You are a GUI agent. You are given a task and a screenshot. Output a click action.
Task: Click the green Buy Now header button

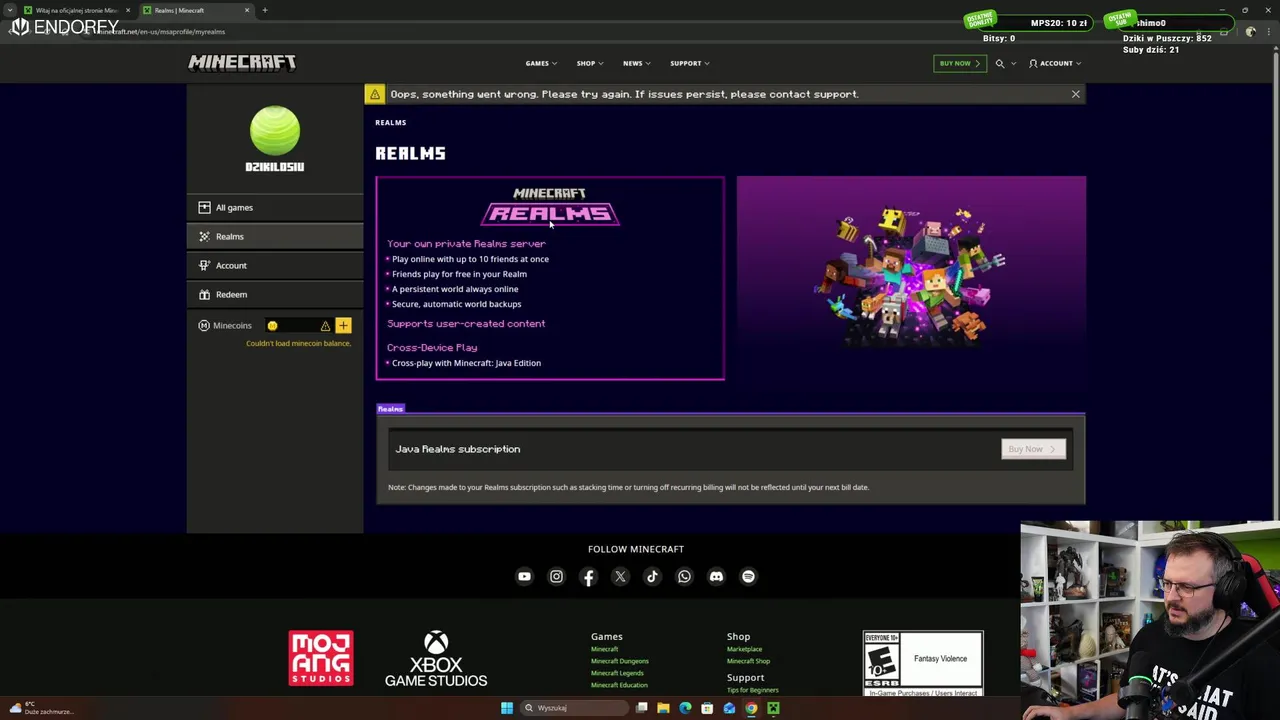click(x=959, y=63)
